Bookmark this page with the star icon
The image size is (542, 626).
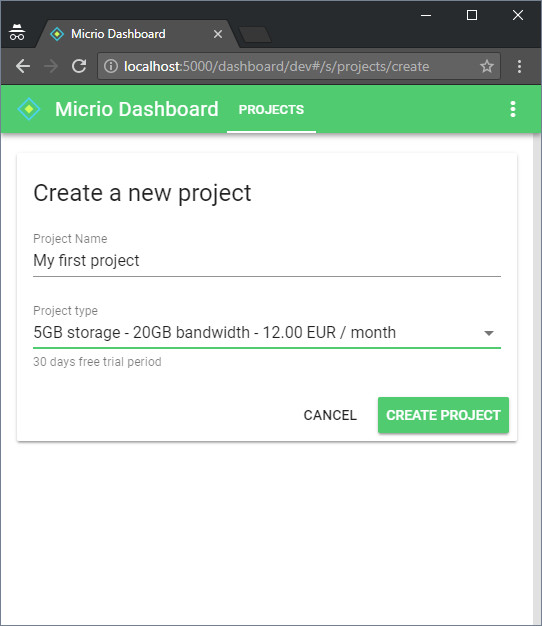click(487, 66)
